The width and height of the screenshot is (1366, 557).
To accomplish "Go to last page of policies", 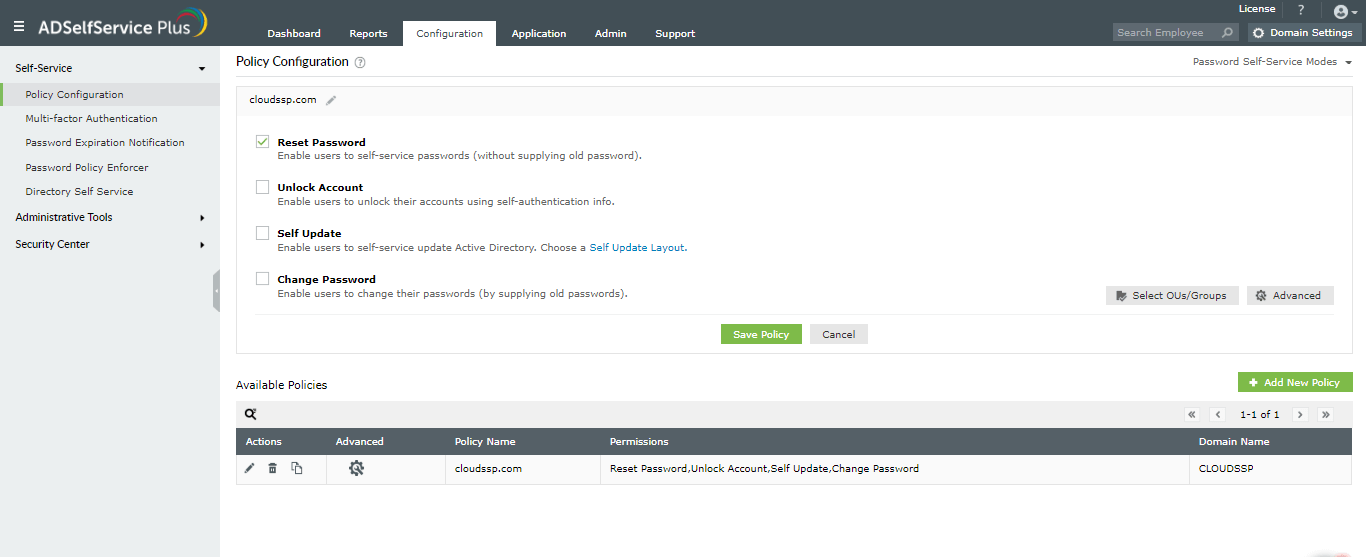I will pos(1325,414).
